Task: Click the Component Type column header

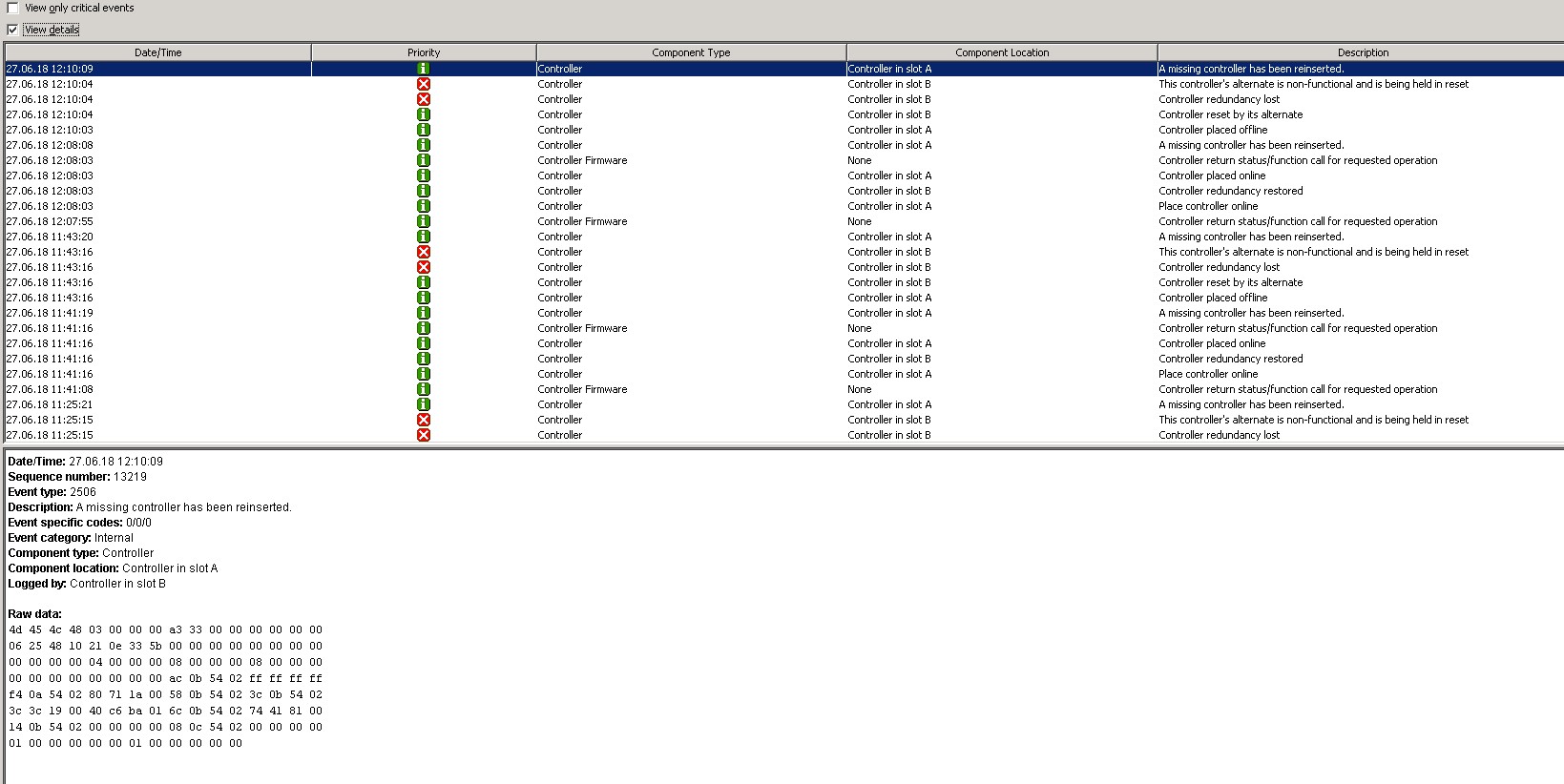Action: click(691, 52)
